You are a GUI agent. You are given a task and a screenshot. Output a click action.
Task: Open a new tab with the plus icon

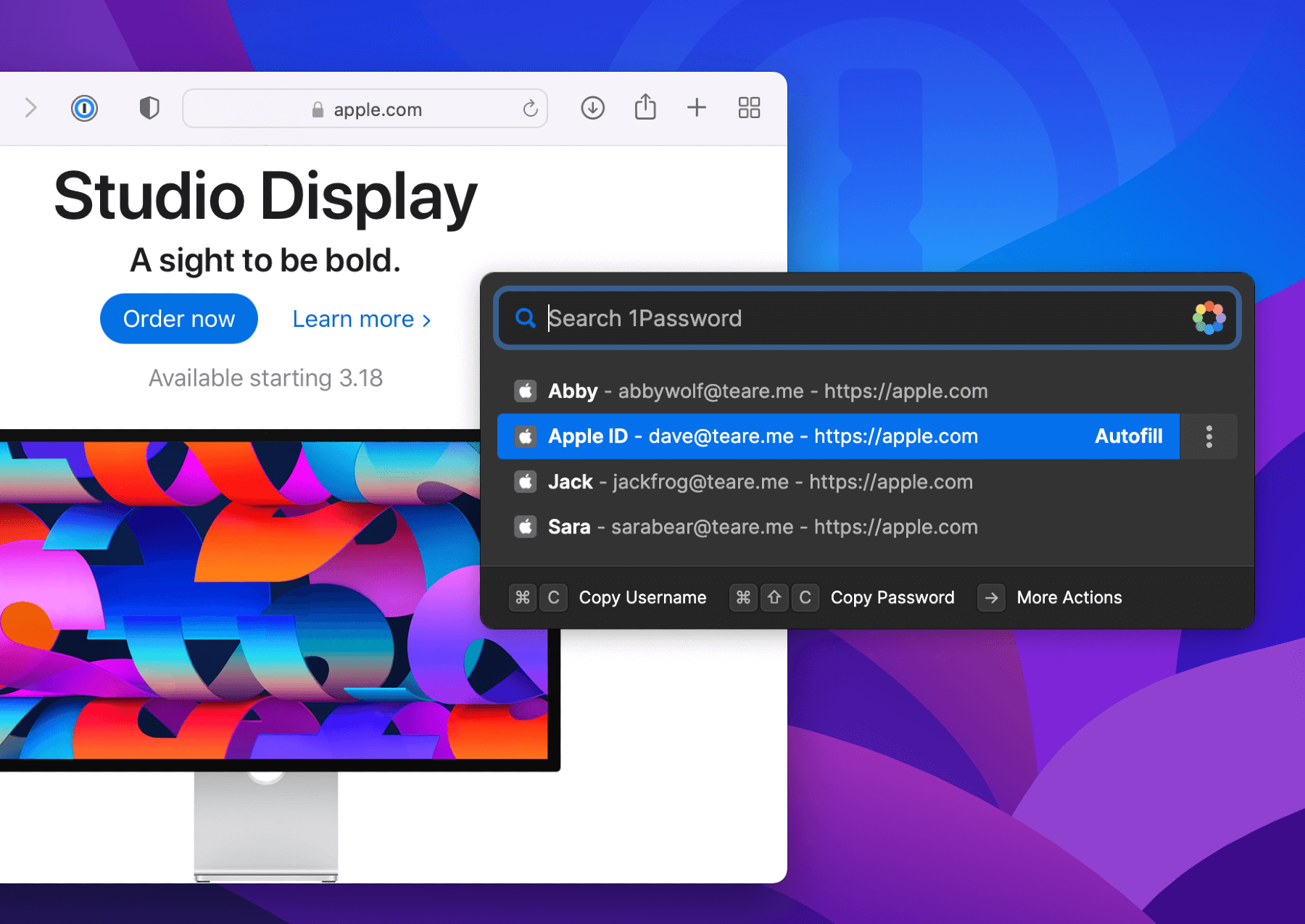coord(696,107)
